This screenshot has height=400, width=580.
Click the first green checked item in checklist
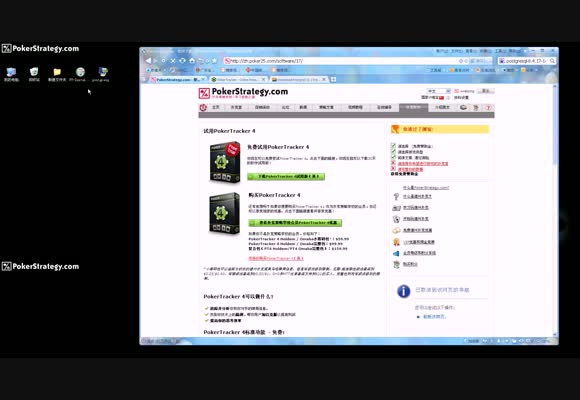(412, 146)
